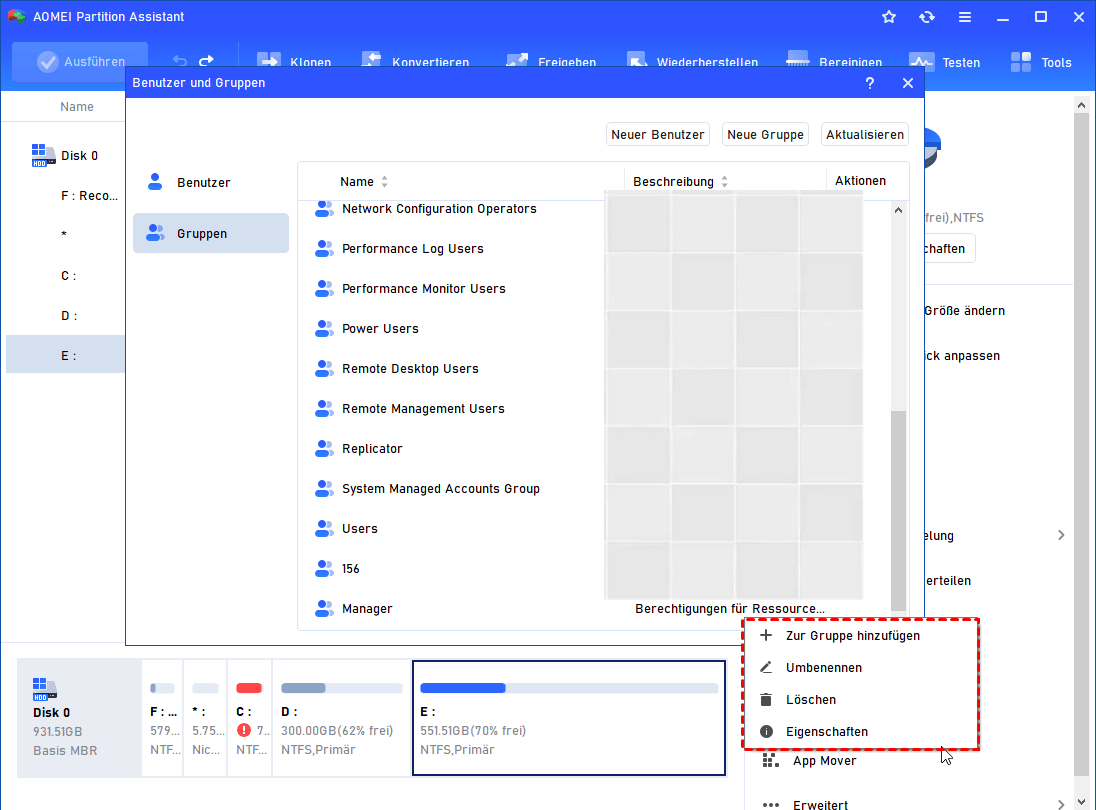Select Remote Desktop Users group
The image size is (1096, 810).
click(x=410, y=368)
